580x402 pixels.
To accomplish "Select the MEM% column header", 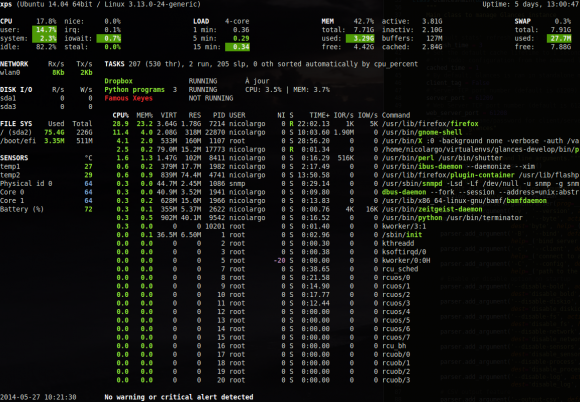I will [145, 115].
